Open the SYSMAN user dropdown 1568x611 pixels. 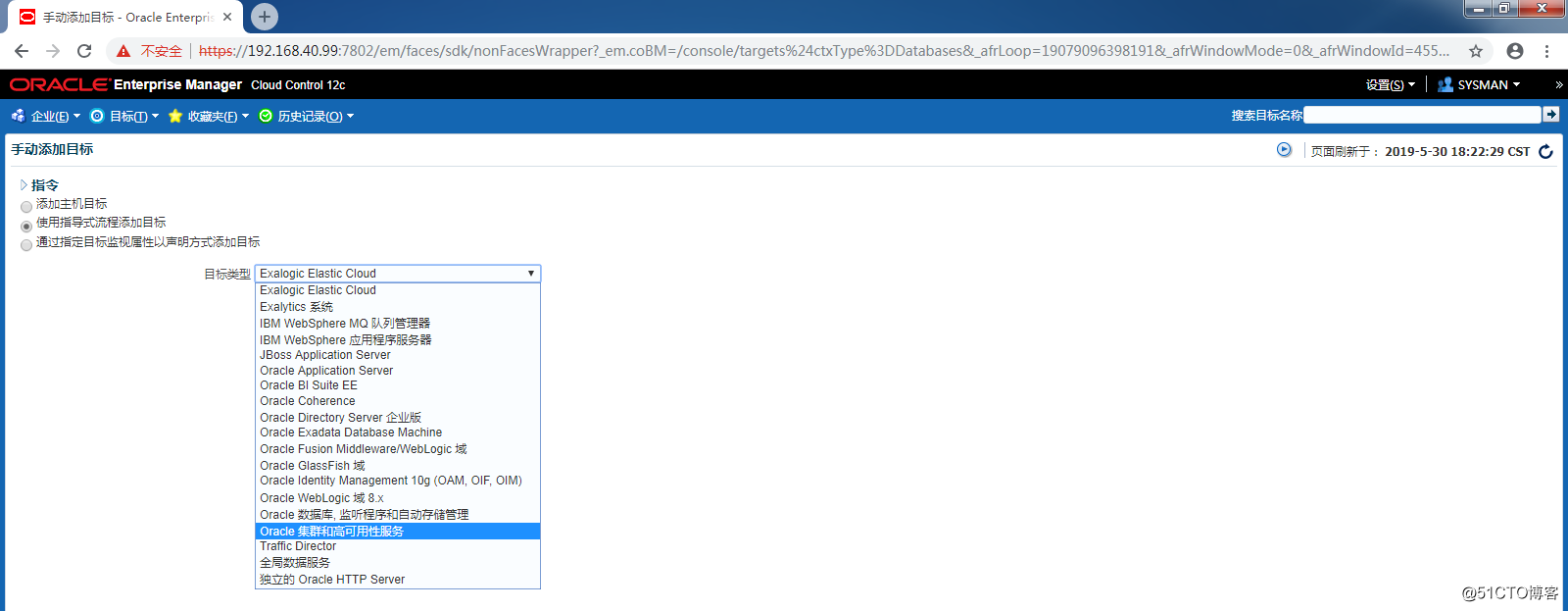click(x=1489, y=85)
